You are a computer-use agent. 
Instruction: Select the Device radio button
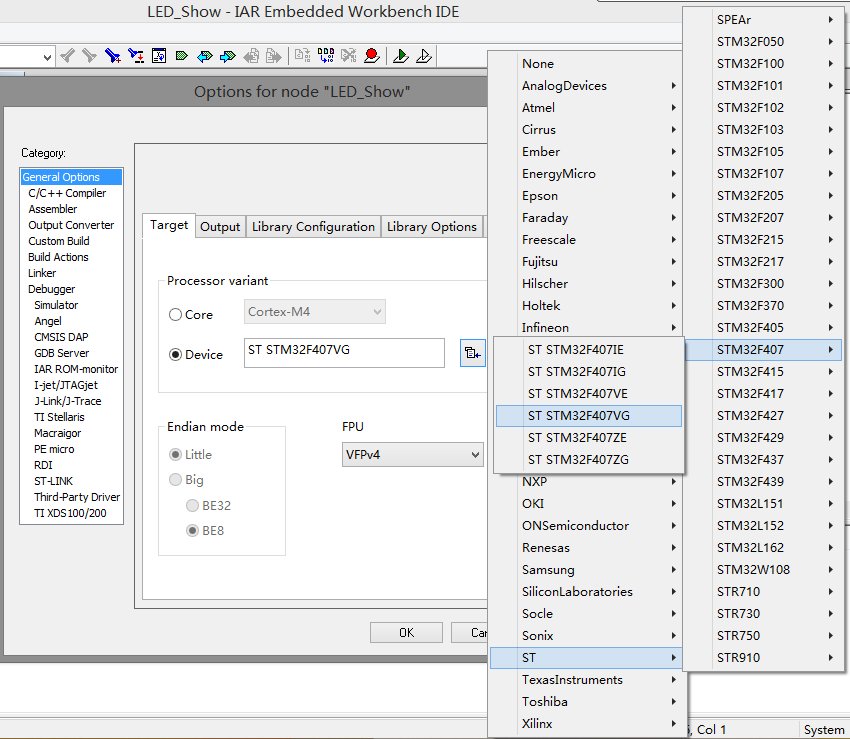click(x=175, y=355)
